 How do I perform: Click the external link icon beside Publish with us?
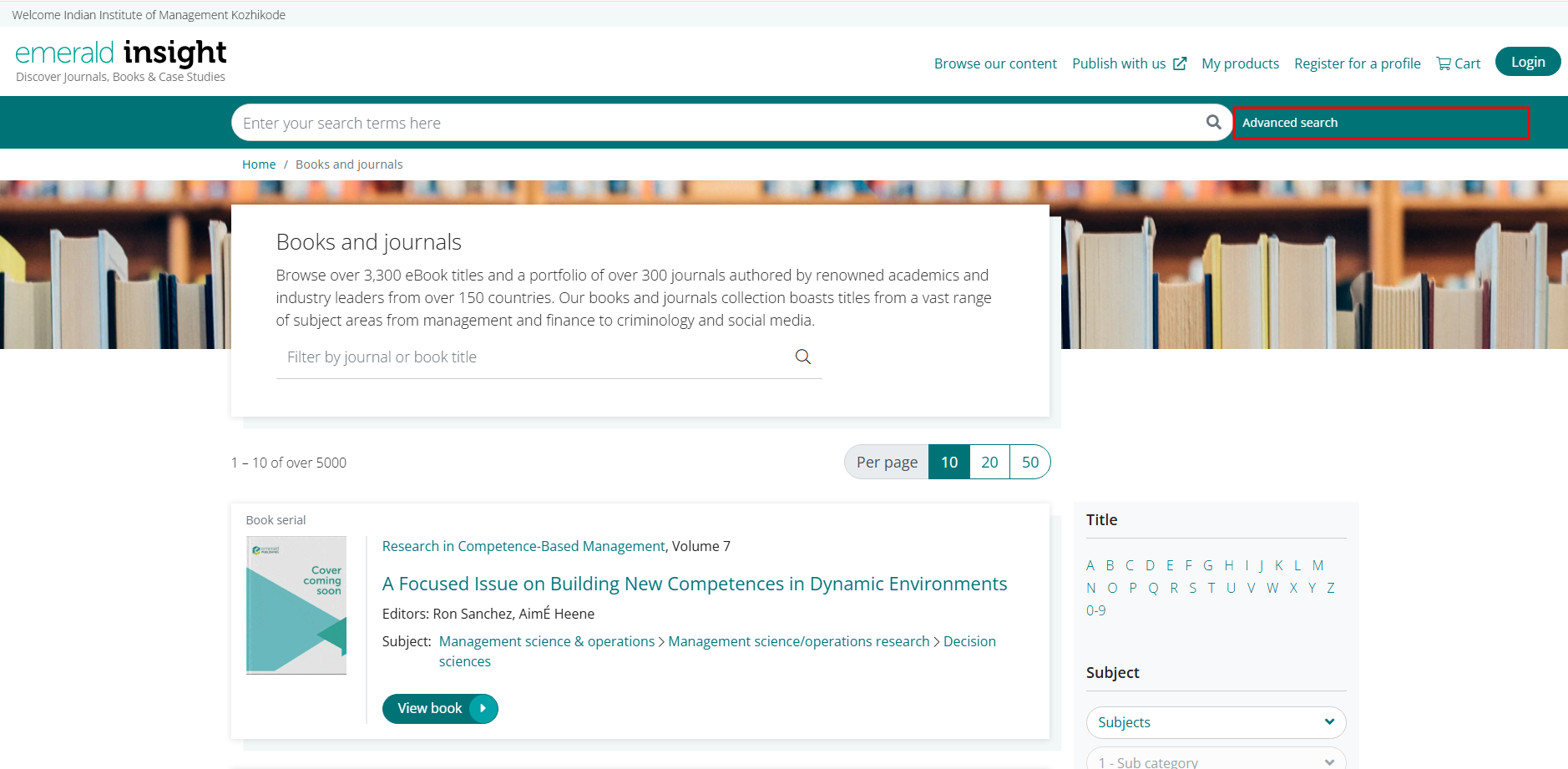pos(1180,63)
